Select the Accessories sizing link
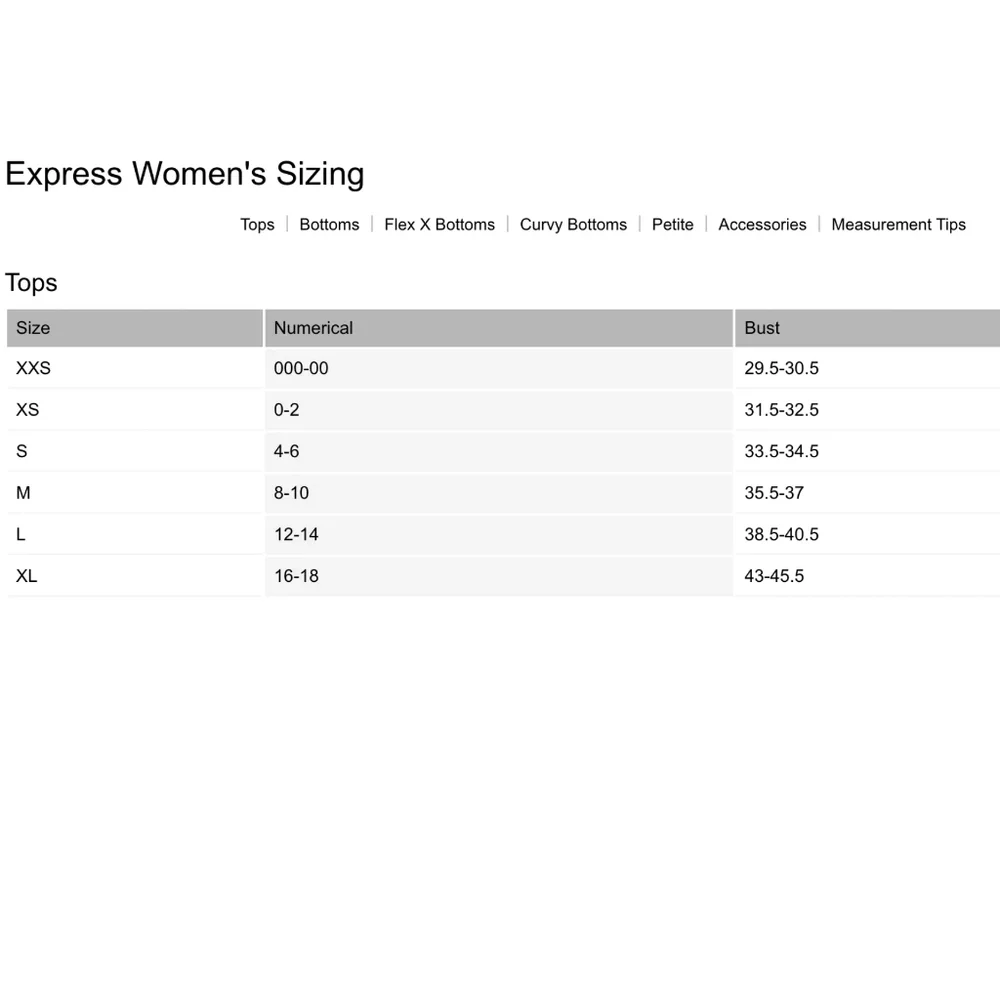The height and width of the screenshot is (1000, 1000). (762, 224)
